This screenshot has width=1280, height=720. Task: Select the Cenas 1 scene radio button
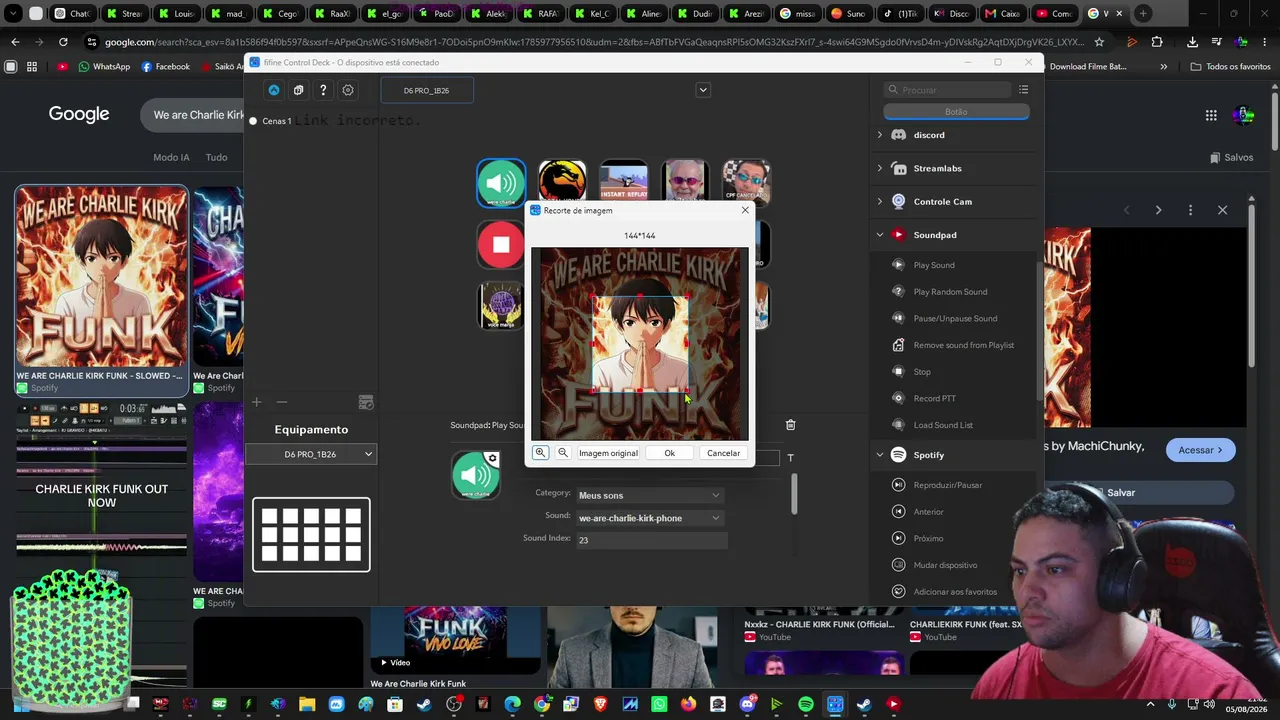[253, 121]
